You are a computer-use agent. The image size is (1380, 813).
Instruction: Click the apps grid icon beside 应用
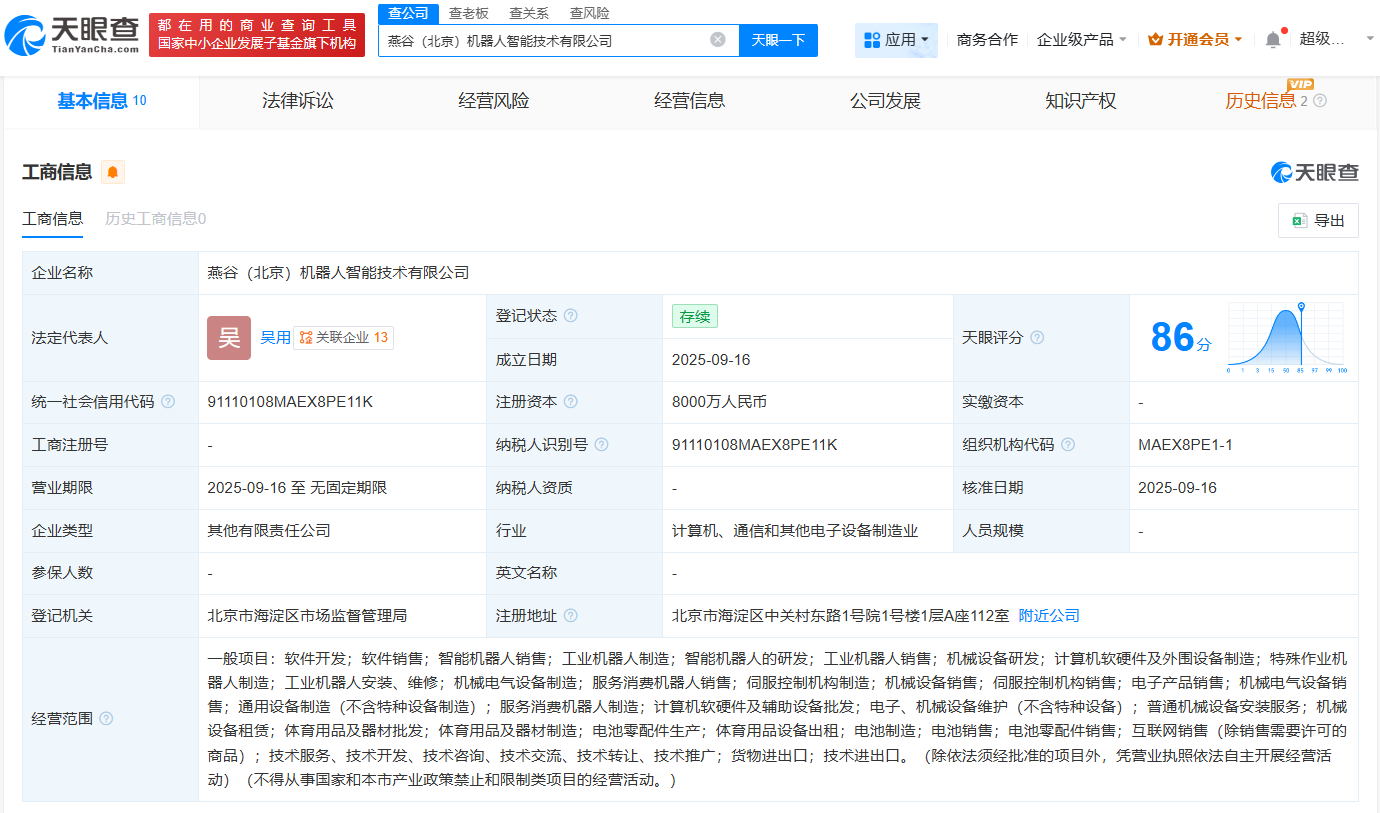tap(873, 37)
